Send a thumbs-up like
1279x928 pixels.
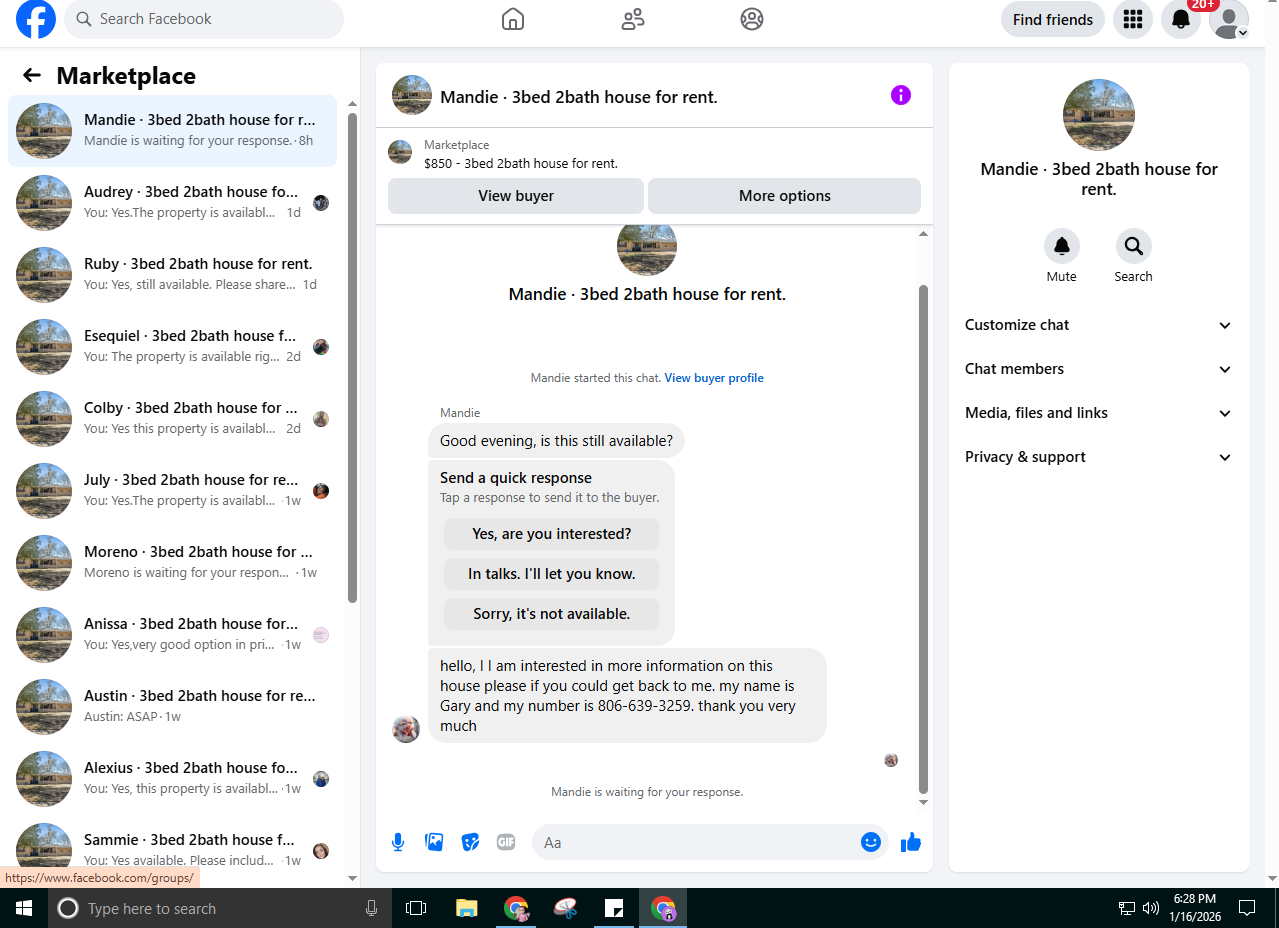pyautogui.click(x=910, y=842)
